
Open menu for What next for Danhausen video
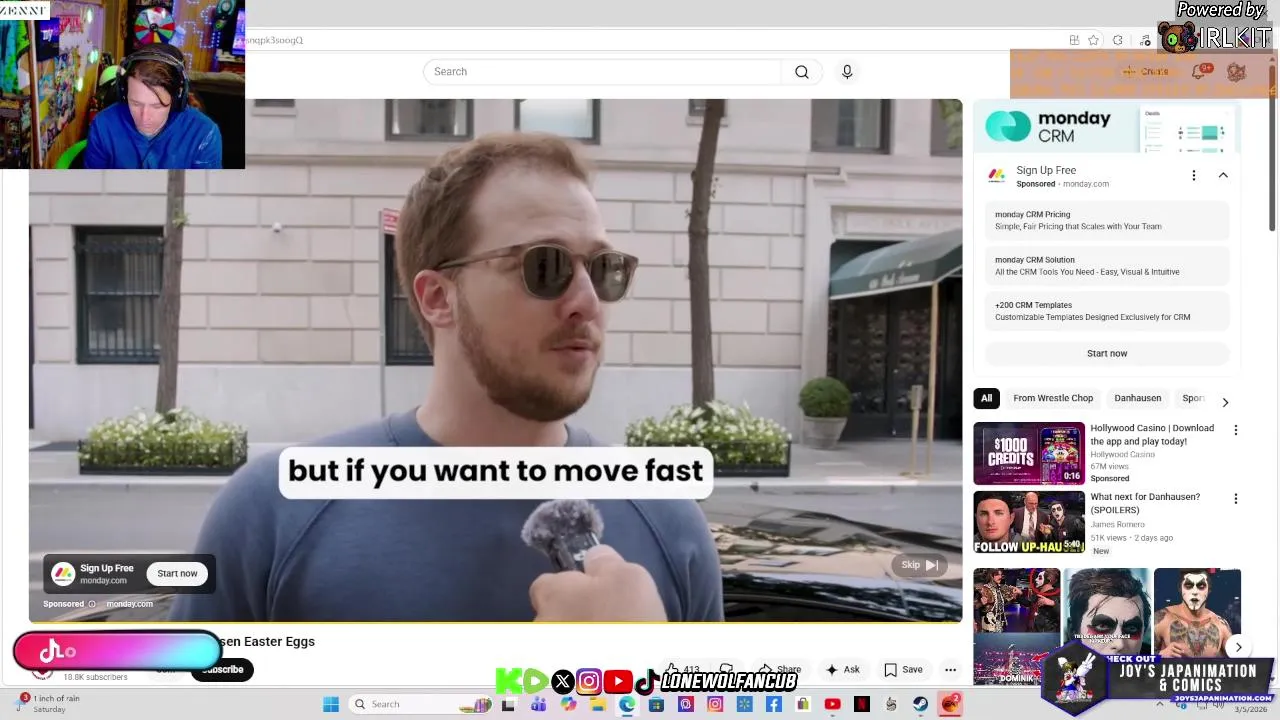1235,499
